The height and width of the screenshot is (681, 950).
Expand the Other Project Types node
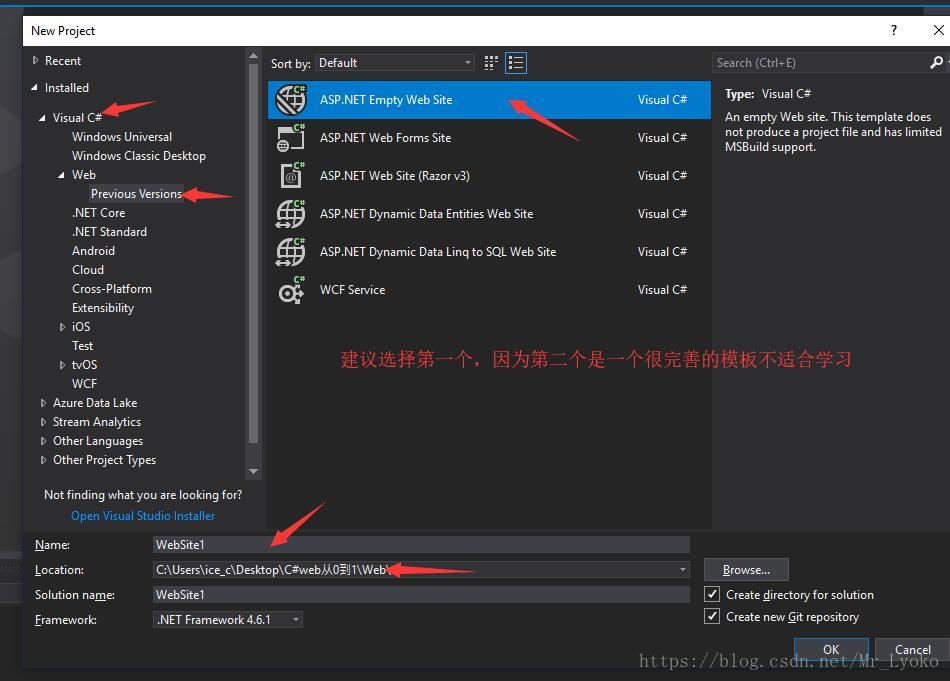(43, 460)
